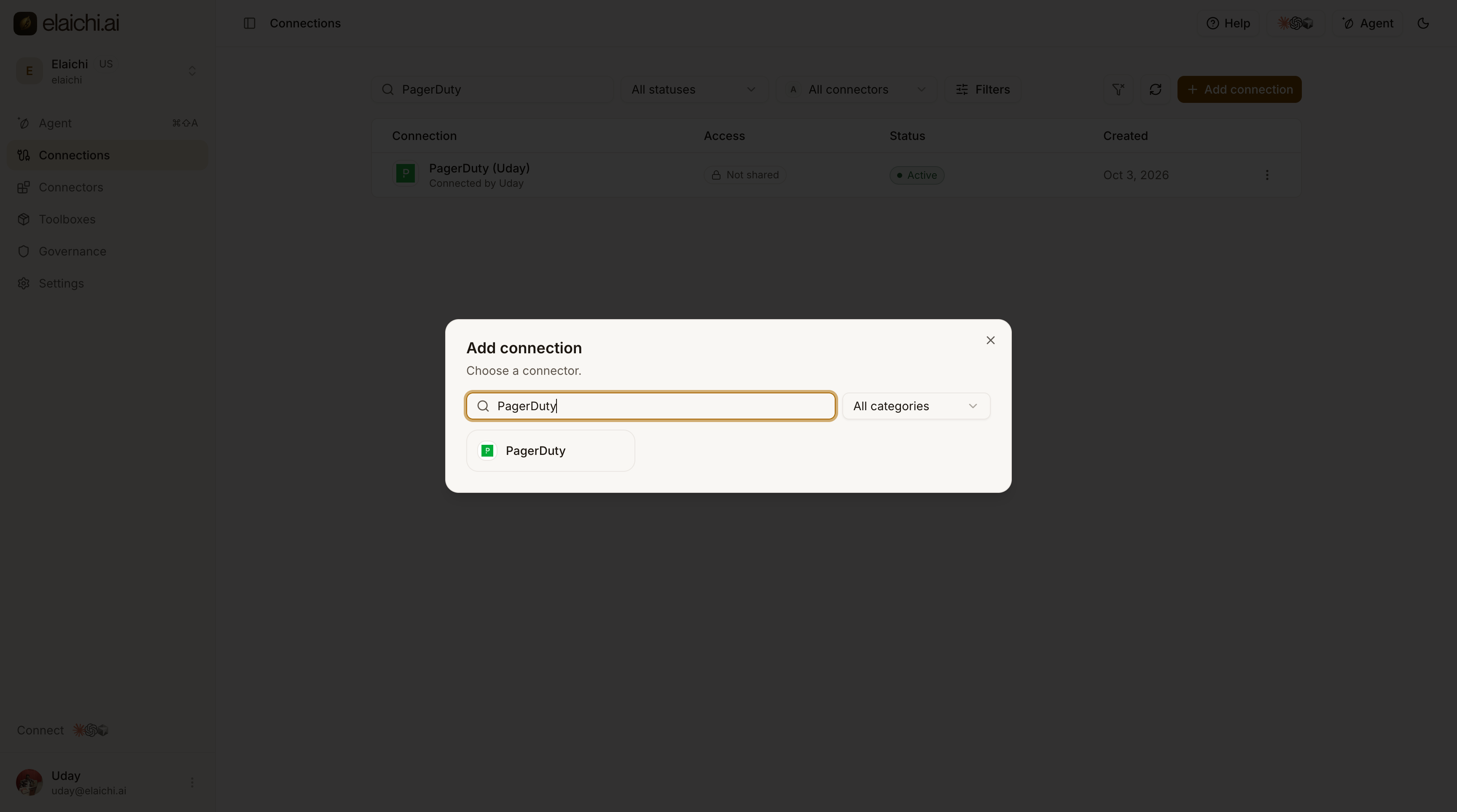The image size is (1457, 812).
Task: Click the Status column header
Action: point(907,136)
